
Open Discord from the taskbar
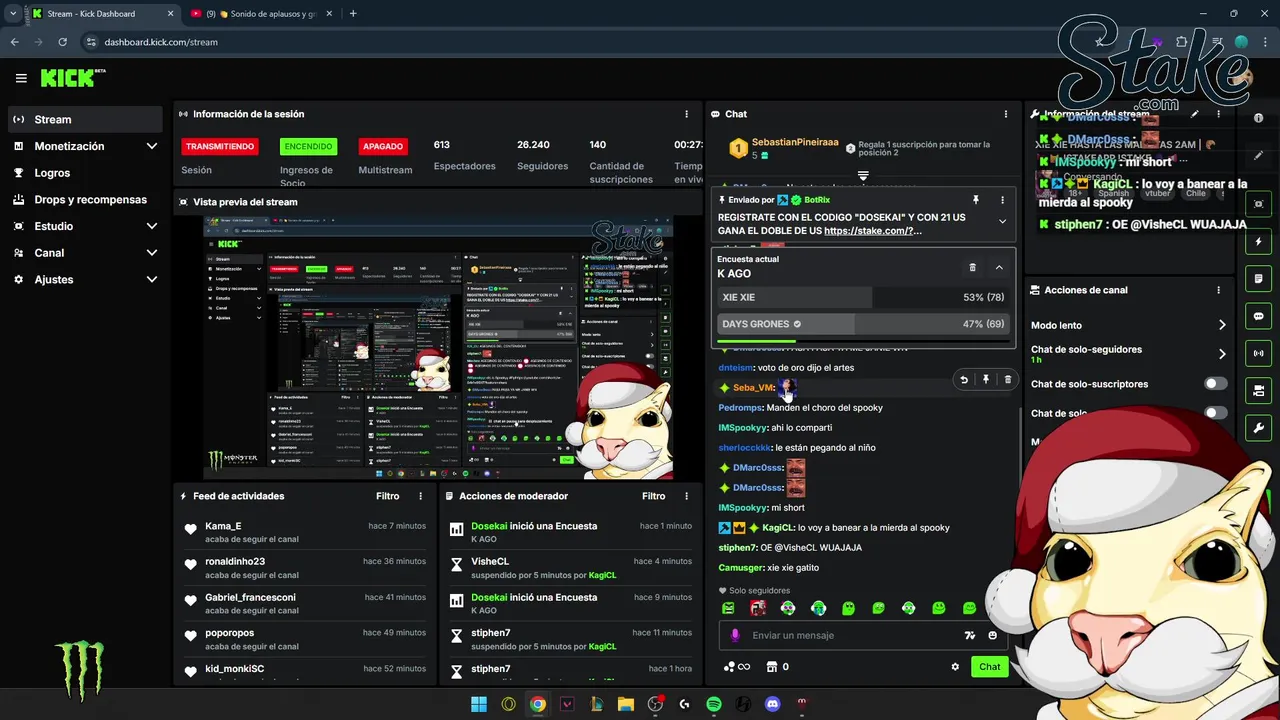772,704
